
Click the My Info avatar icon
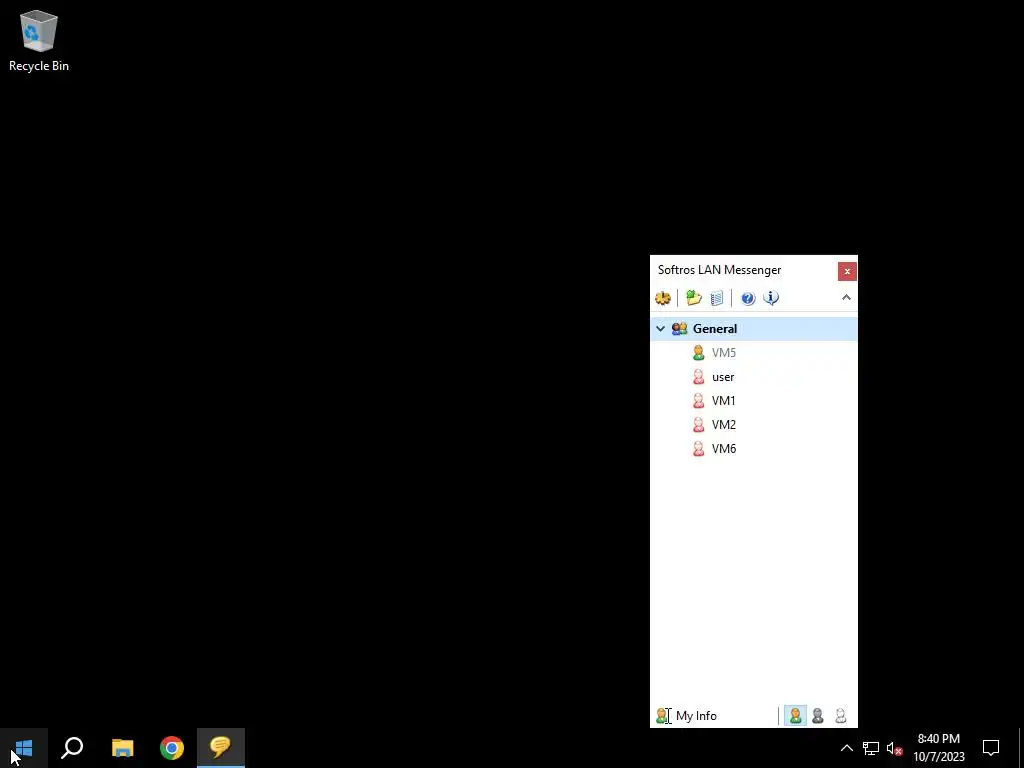(662, 716)
